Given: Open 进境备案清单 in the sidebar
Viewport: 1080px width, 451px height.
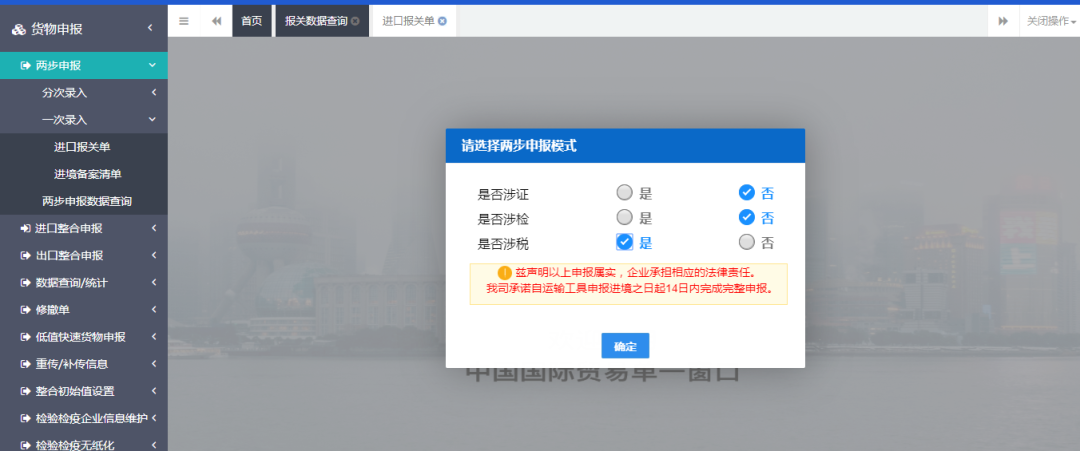Looking at the screenshot, I should click(87, 174).
